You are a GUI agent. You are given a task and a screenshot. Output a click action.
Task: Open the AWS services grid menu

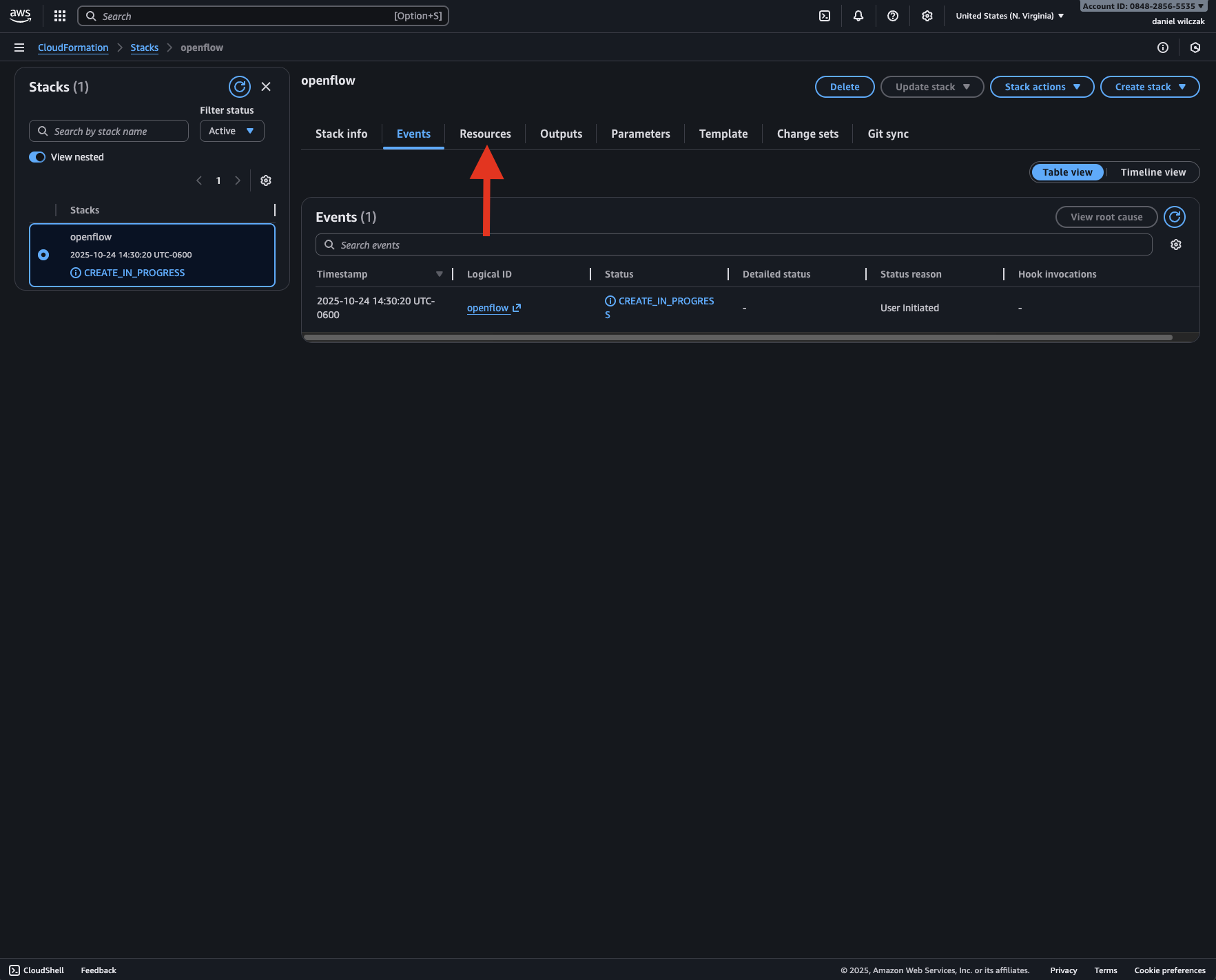tap(60, 16)
